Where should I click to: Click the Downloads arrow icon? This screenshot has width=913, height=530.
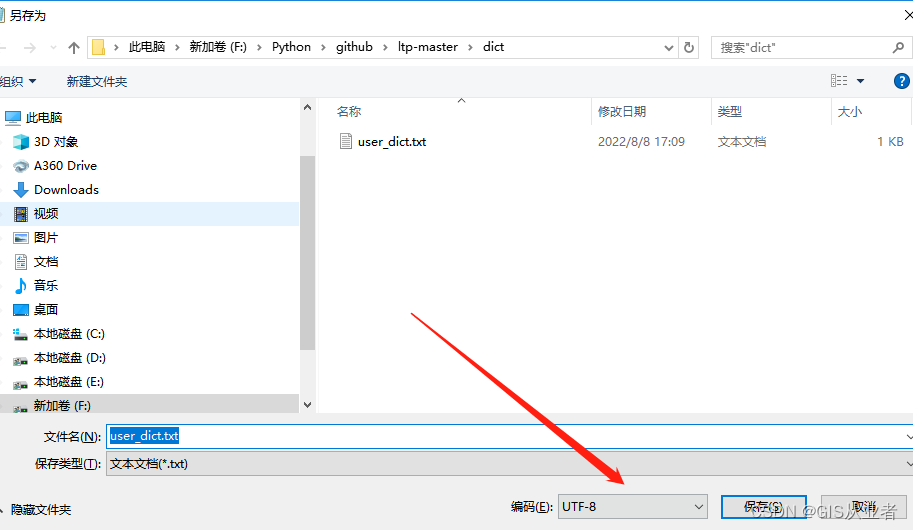[x=21, y=190]
